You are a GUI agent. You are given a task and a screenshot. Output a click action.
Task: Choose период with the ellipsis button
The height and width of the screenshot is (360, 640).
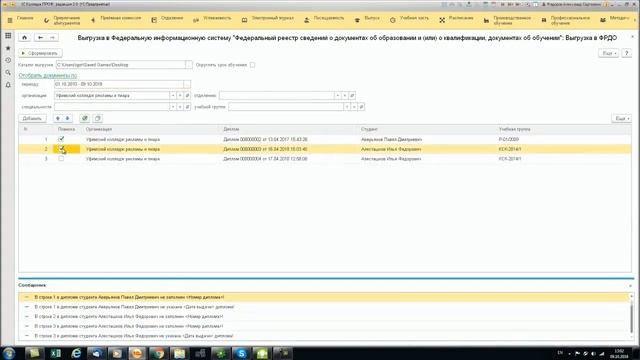click(x=187, y=84)
